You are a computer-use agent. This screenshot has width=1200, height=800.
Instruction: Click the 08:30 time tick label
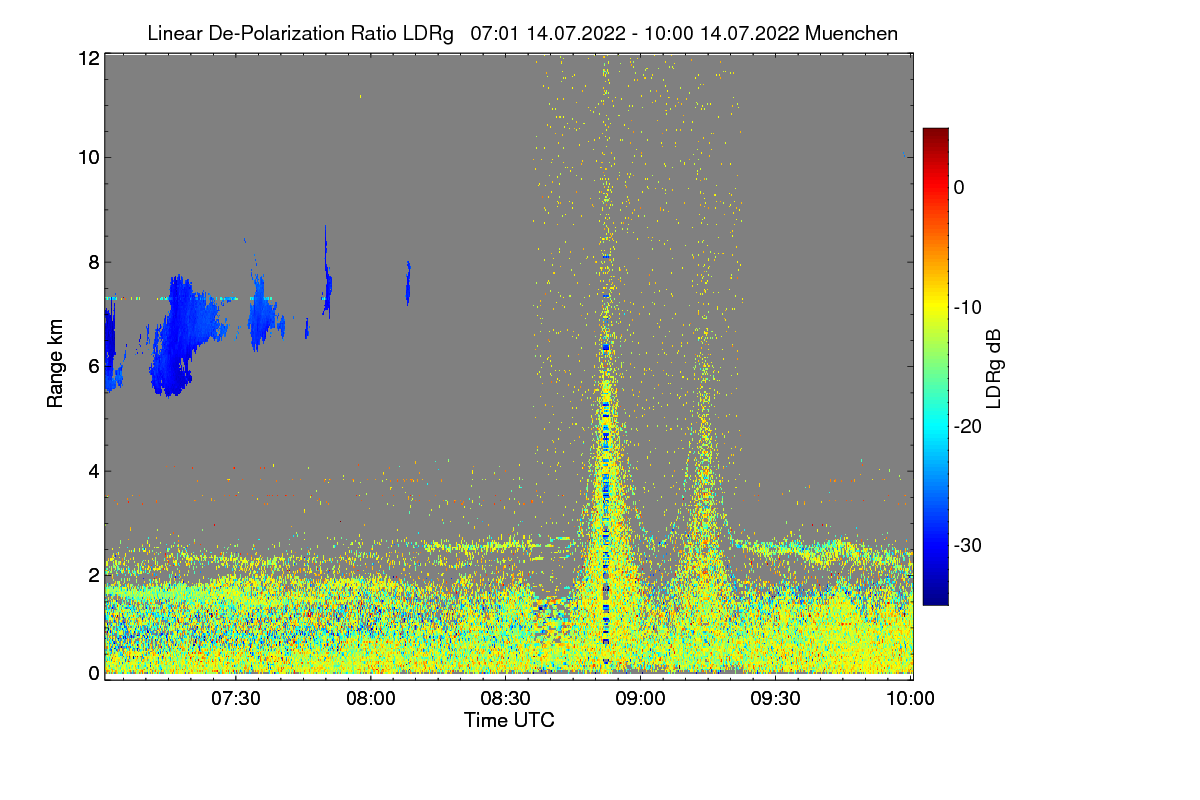point(506,699)
